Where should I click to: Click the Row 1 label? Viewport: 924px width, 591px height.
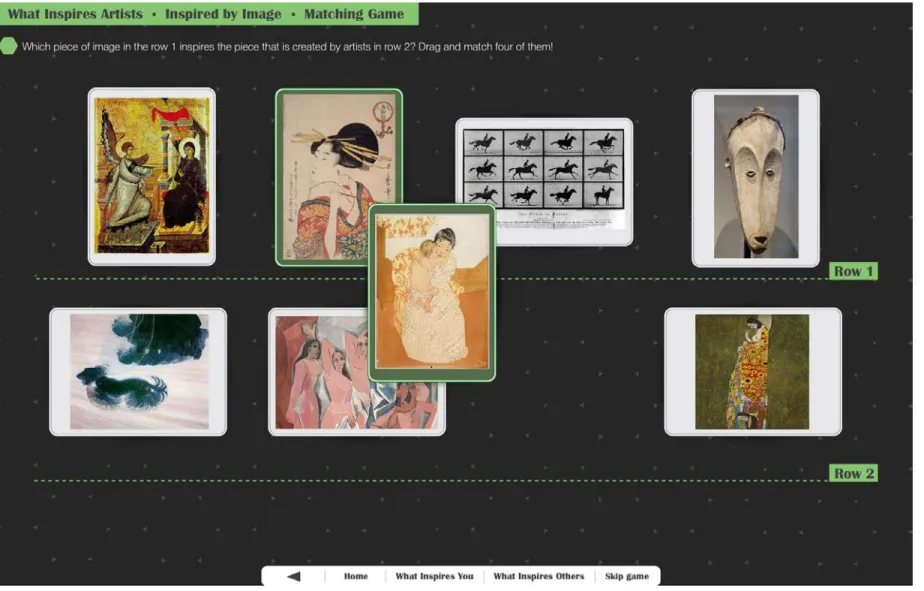[854, 271]
